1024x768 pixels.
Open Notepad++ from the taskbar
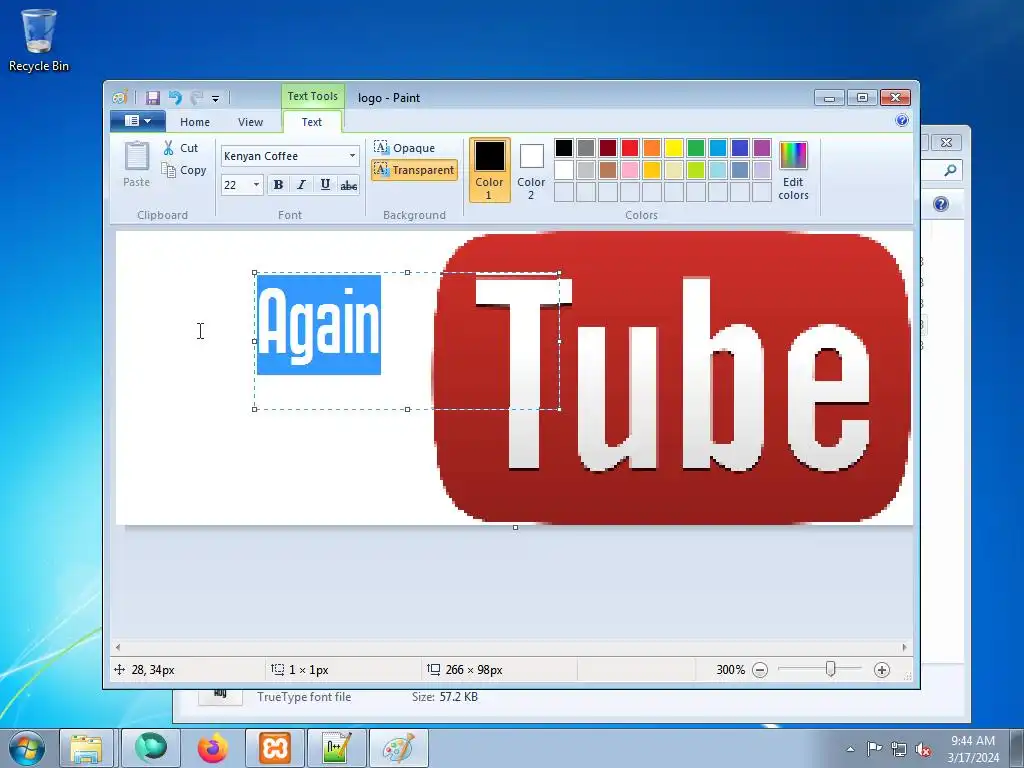[336, 748]
